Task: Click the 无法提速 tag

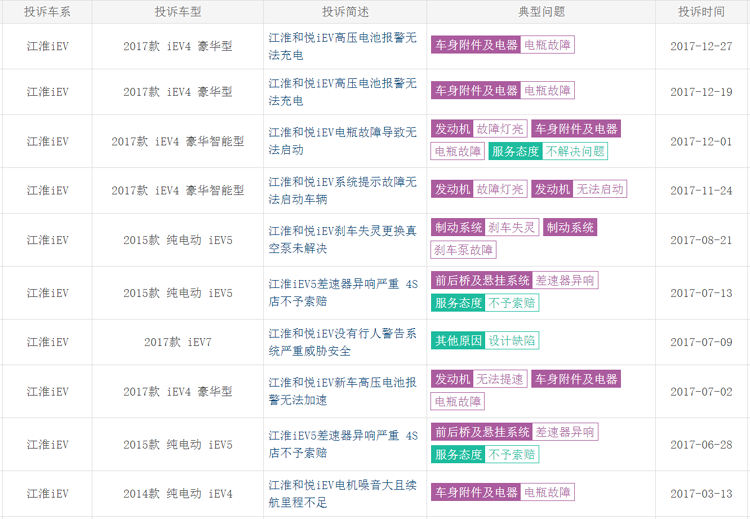Action: click(x=500, y=379)
